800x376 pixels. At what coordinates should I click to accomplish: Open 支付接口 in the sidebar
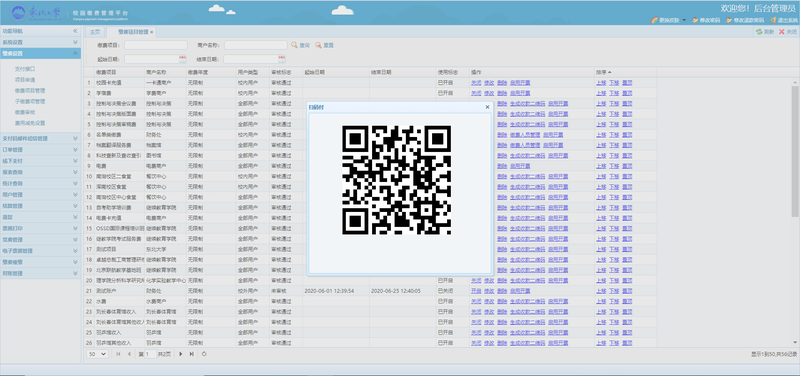pyautogui.click(x=25, y=68)
